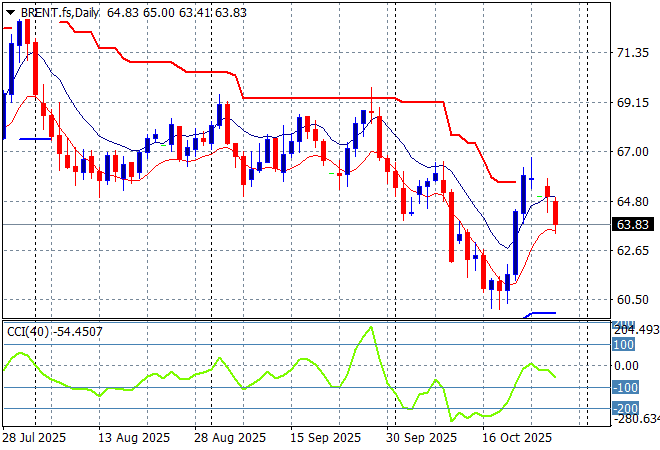This screenshot has height=450, width=660.
Task: Click the 28 Aug 2025 date label
Action: pos(230,438)
